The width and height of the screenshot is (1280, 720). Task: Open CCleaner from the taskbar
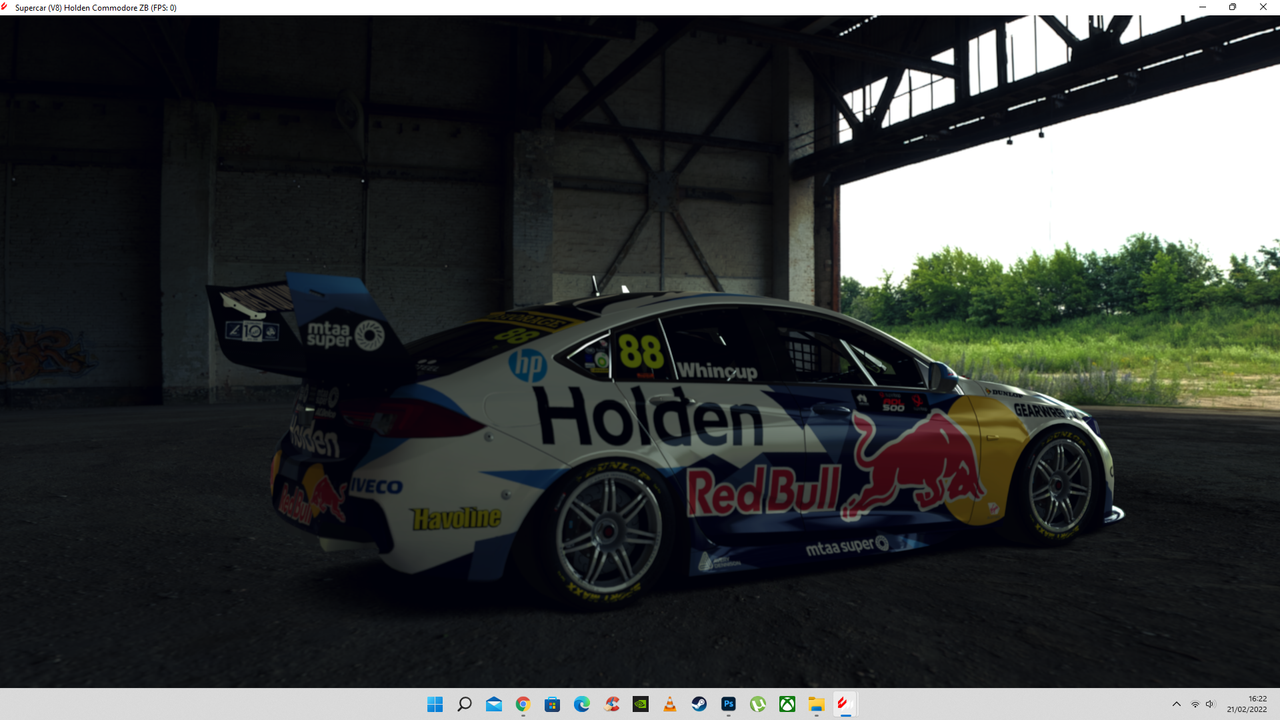[610, 704]
